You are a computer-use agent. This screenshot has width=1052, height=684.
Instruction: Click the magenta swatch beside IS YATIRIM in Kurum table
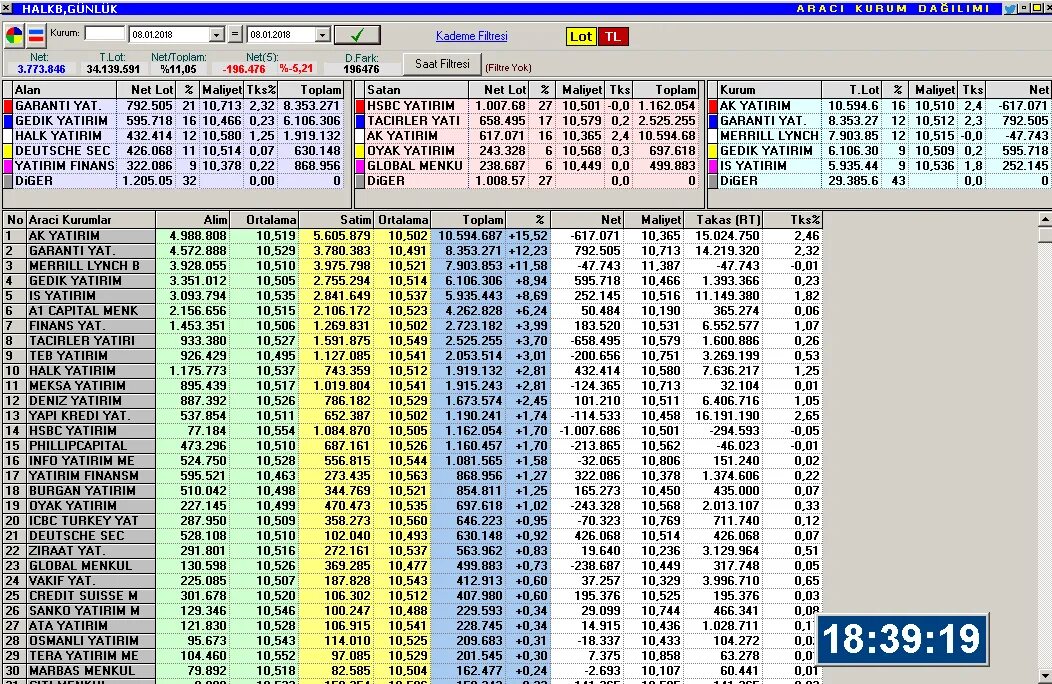click(x=713, y=166)
